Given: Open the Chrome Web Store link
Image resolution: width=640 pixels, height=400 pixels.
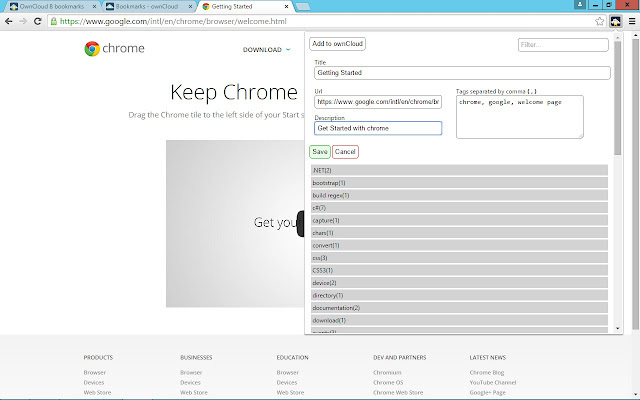Looking at the screenshot, I should (398, 393).
